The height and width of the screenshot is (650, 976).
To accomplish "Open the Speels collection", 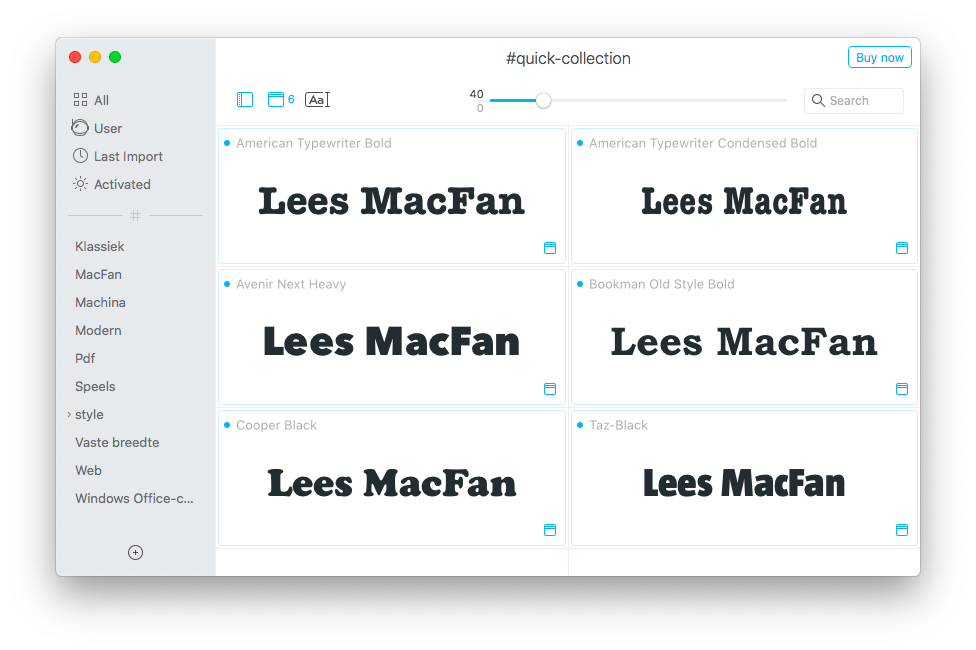I will click(x=95, y=387).
